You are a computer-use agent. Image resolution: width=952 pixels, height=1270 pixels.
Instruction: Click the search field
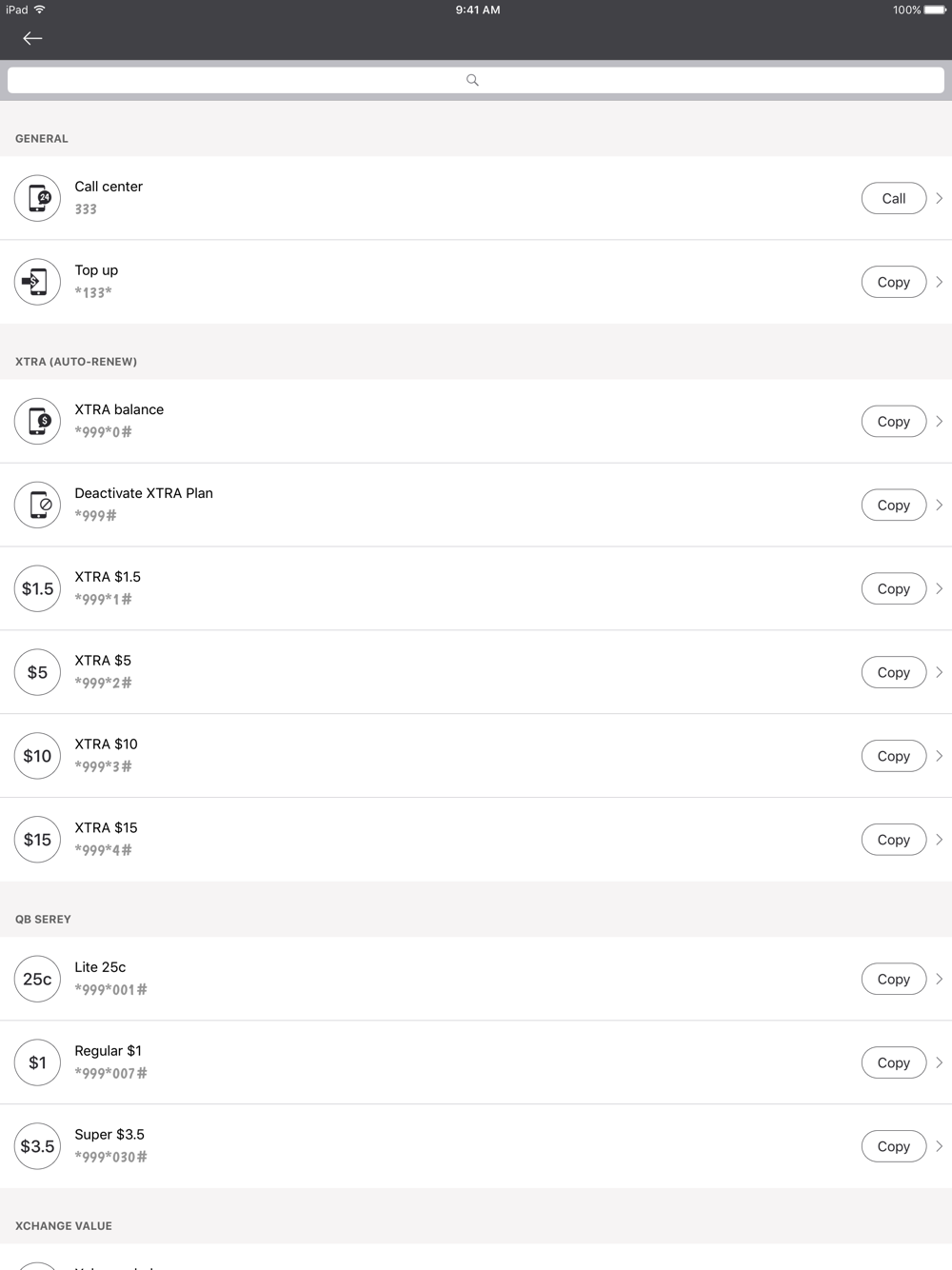(x=475, y=80)
